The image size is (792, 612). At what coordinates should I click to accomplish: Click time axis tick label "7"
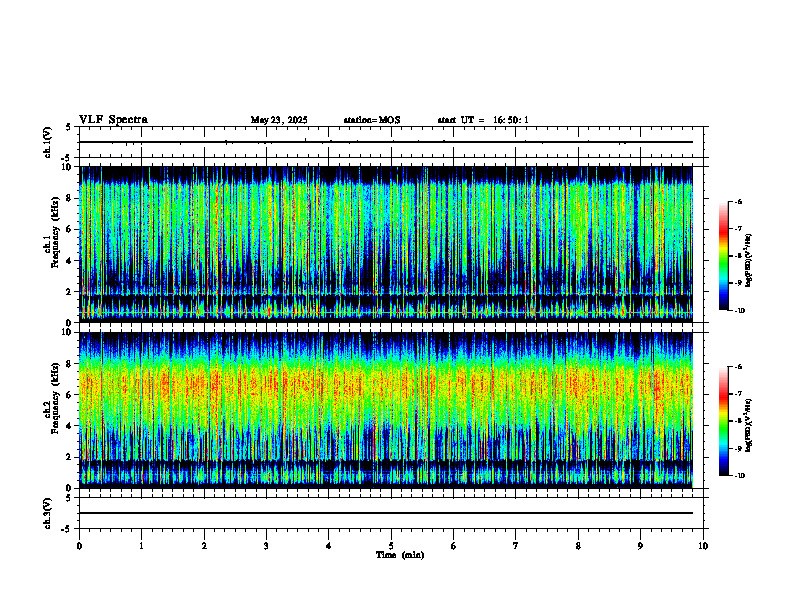point(516,546)
